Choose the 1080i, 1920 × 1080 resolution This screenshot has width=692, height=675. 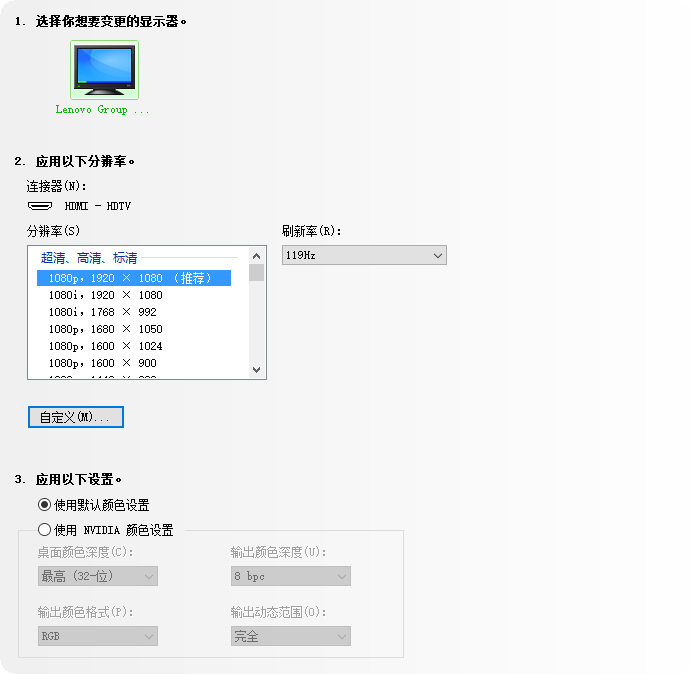point(105,295)
